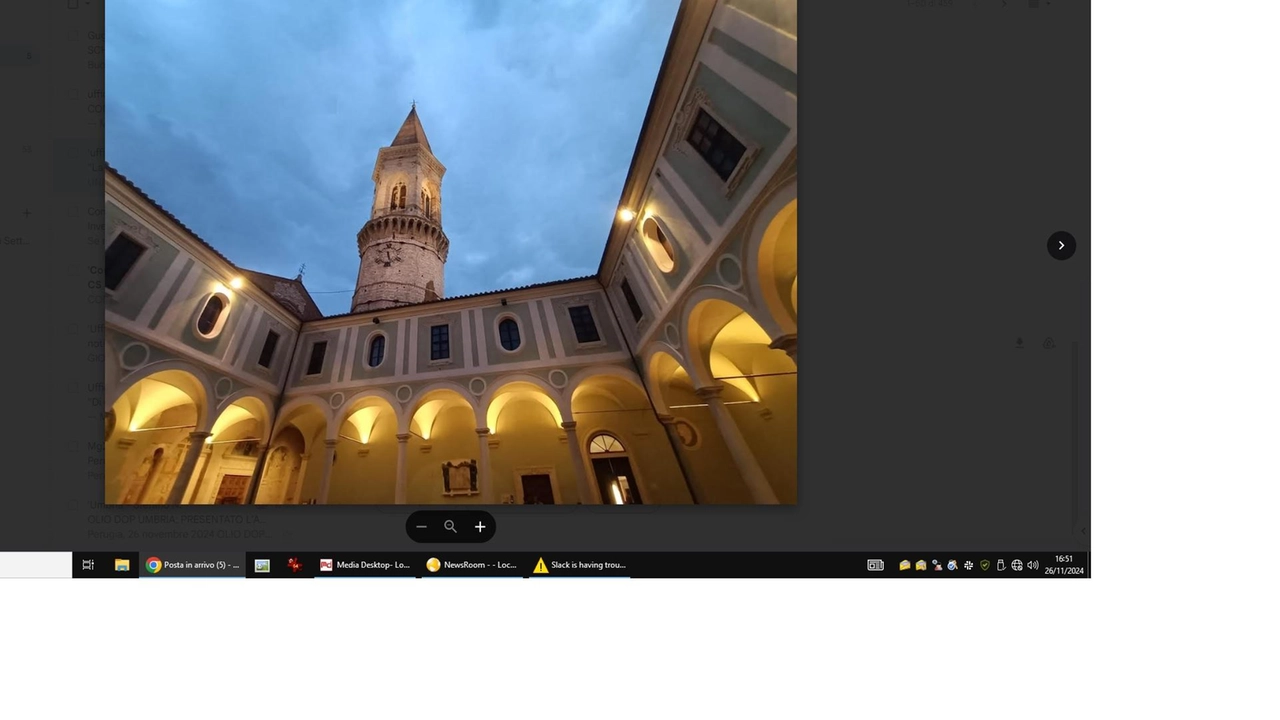Image resolution: width=1280 pixels, height=720 pixels.
Task: Click the key with checkmark tray icon
Action: pyautogui.click(x=953, y=565)
